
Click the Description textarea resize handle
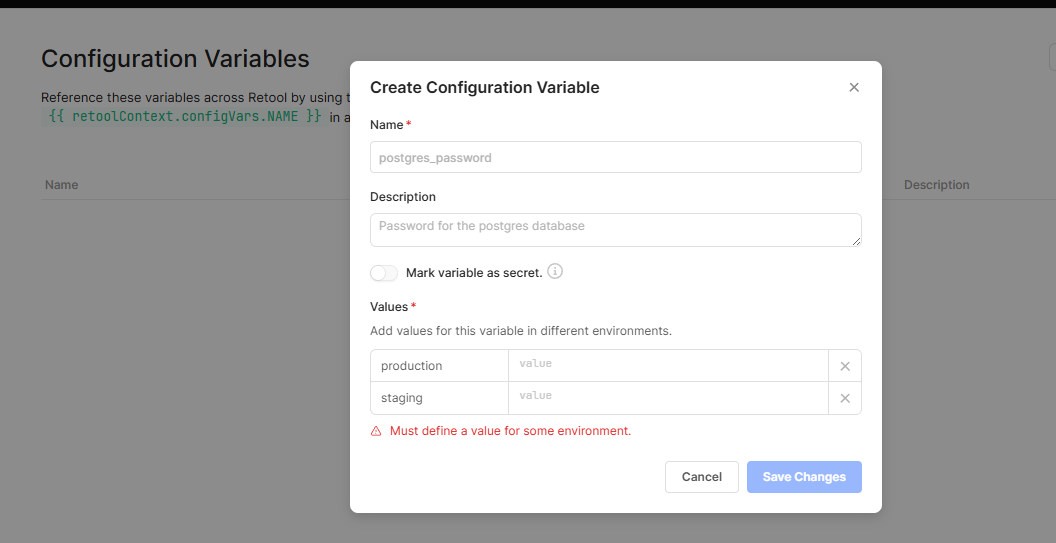(x=856, y=241)
